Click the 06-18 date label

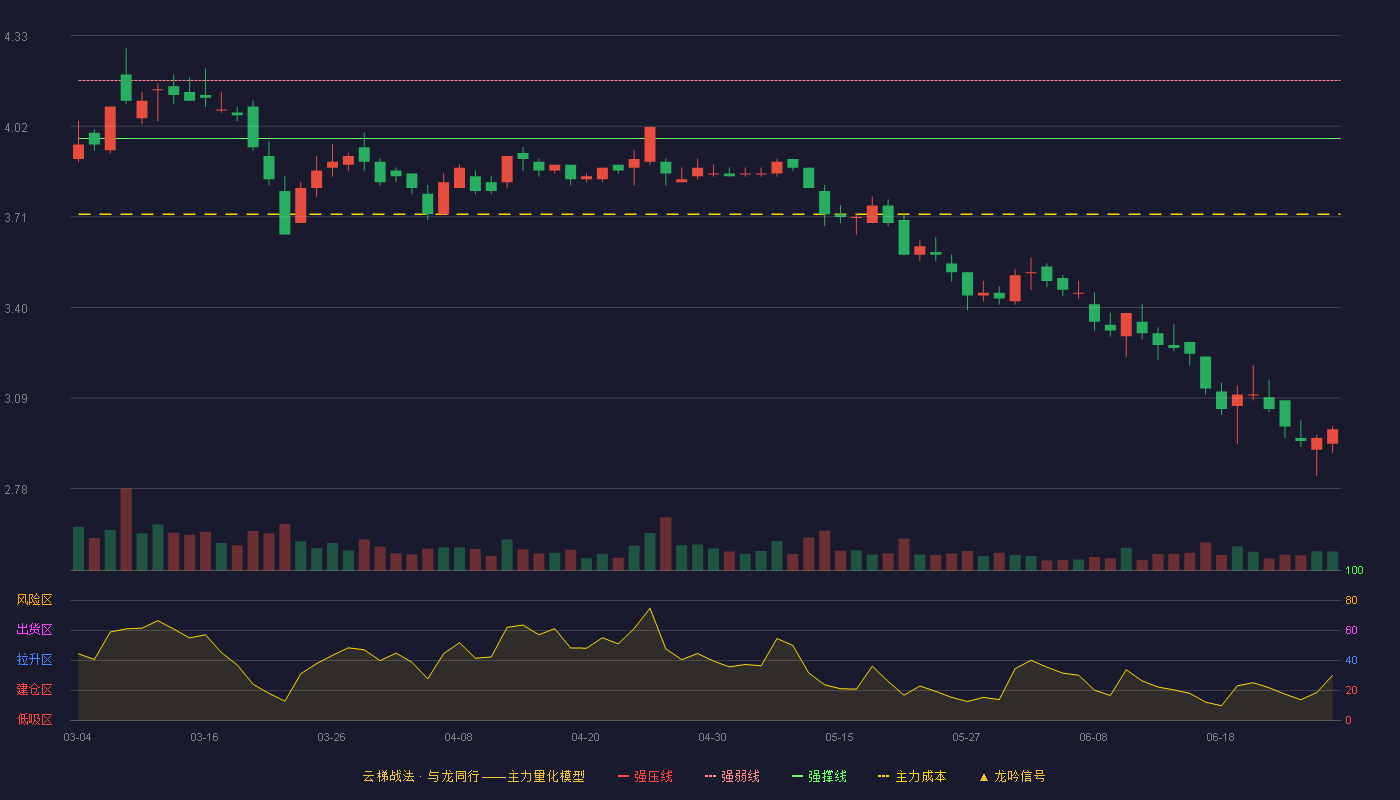1221,737
